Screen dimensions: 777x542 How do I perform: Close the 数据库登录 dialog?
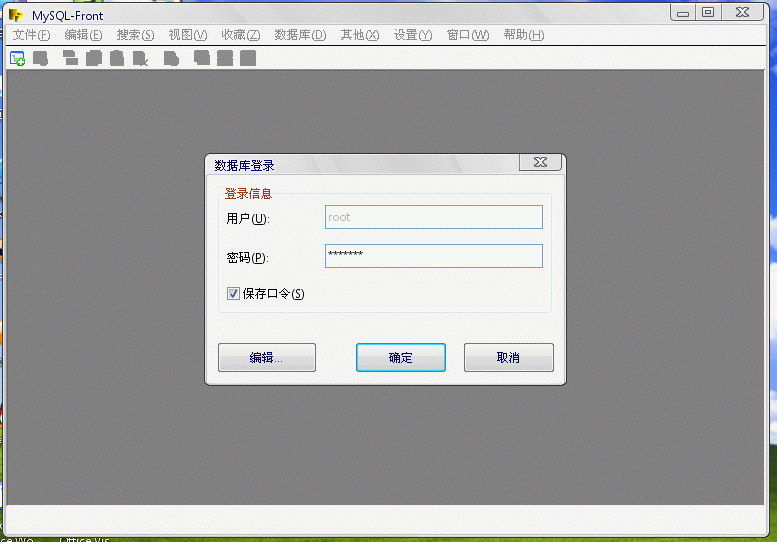pyautogui.click(x=540, y=162)
